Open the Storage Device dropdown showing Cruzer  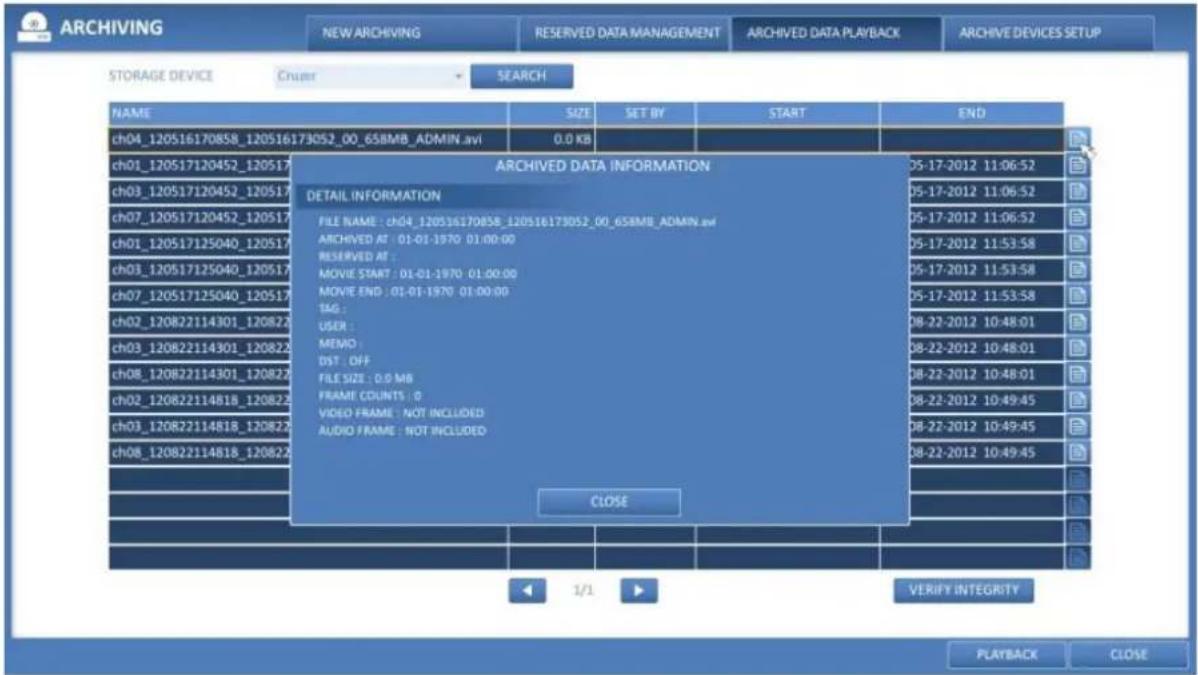click(x=370, y=76)
